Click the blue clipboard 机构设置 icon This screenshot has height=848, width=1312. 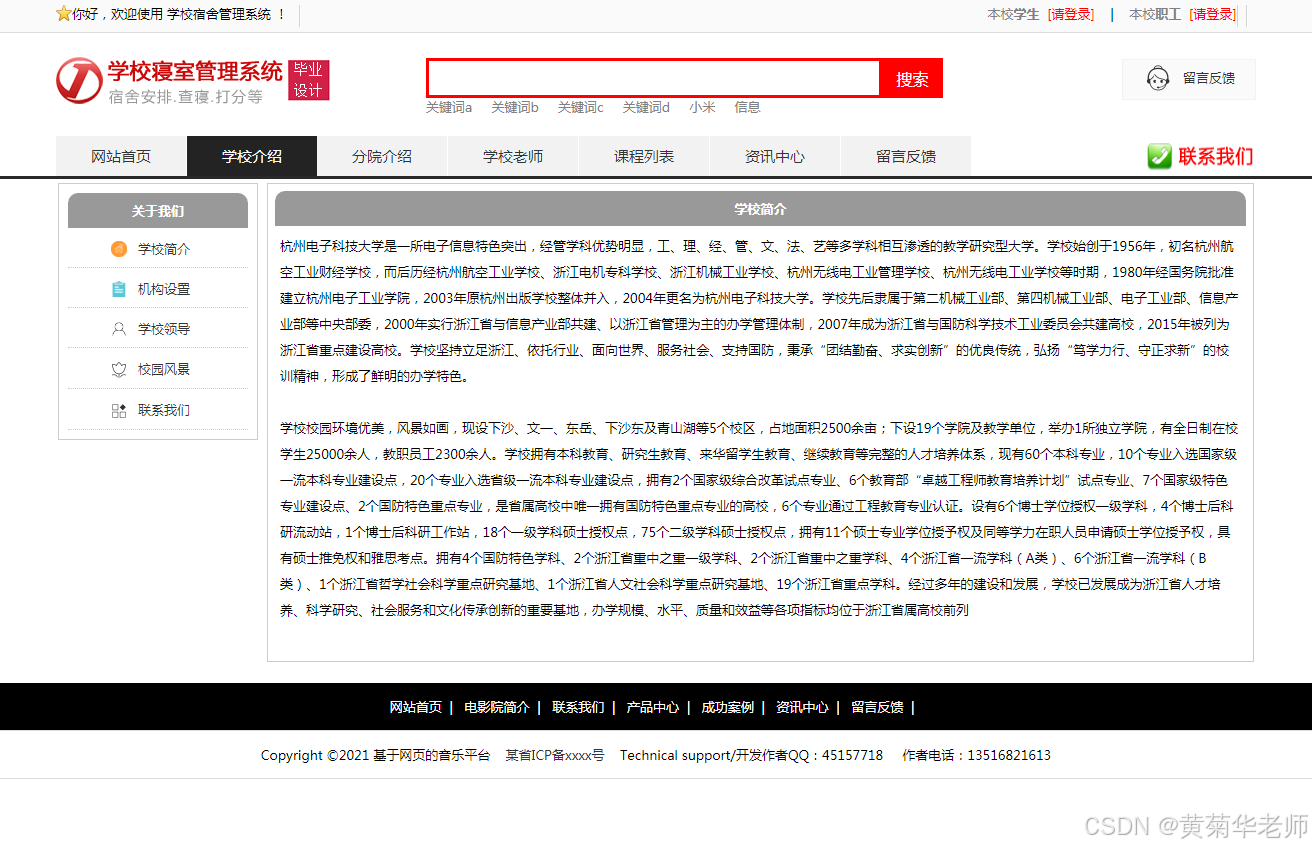(119, 288)
